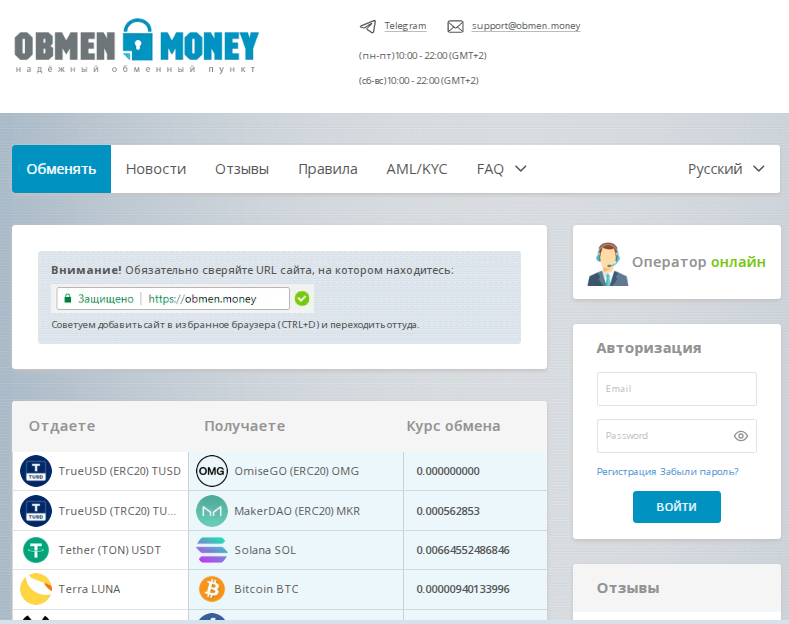Image resolution: width=789 pixels, height=624 pixels.
Task: Click exchange rate 0.00664552486846
Action: [x=463, y=550]
